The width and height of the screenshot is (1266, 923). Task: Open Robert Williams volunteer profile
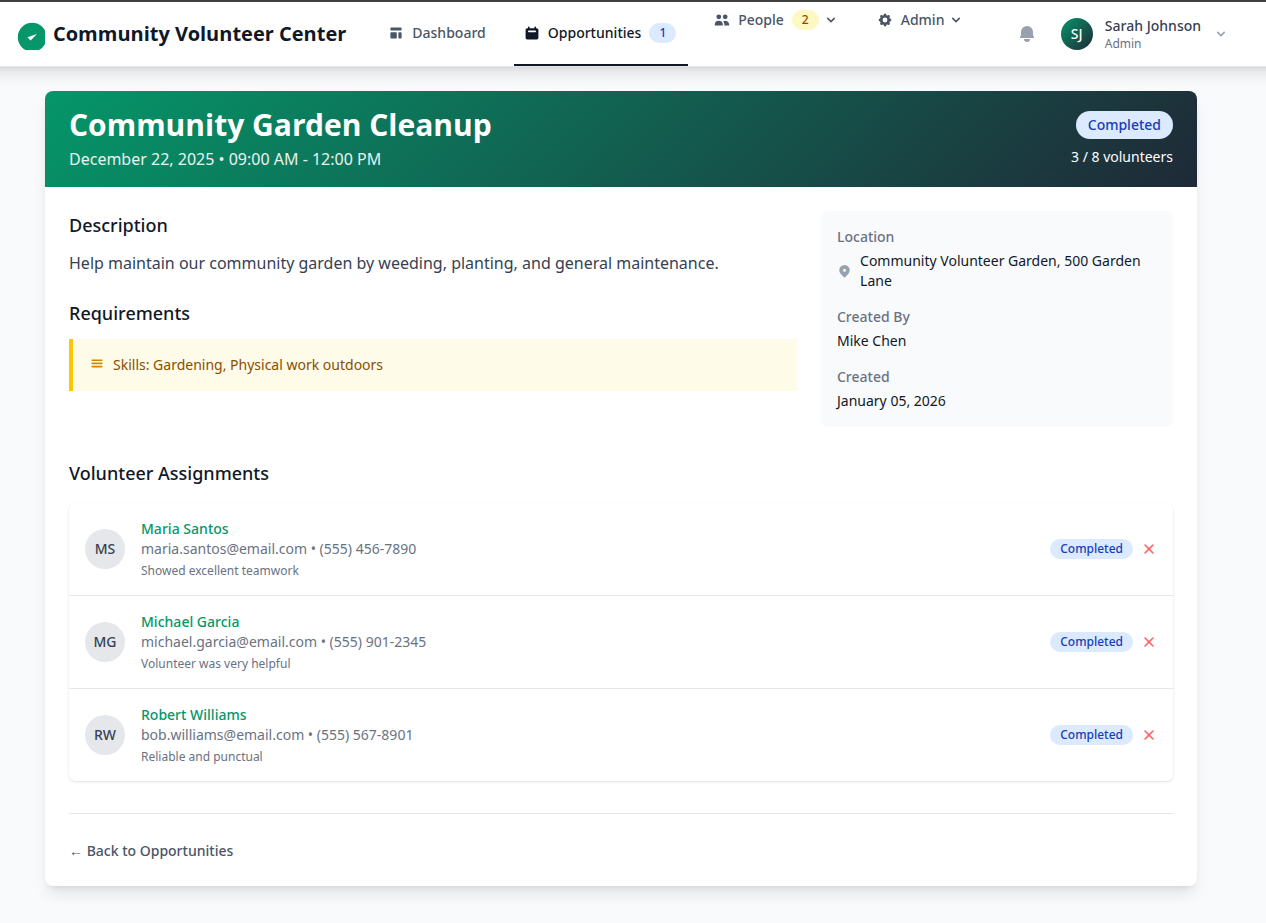tap(194, 715)
